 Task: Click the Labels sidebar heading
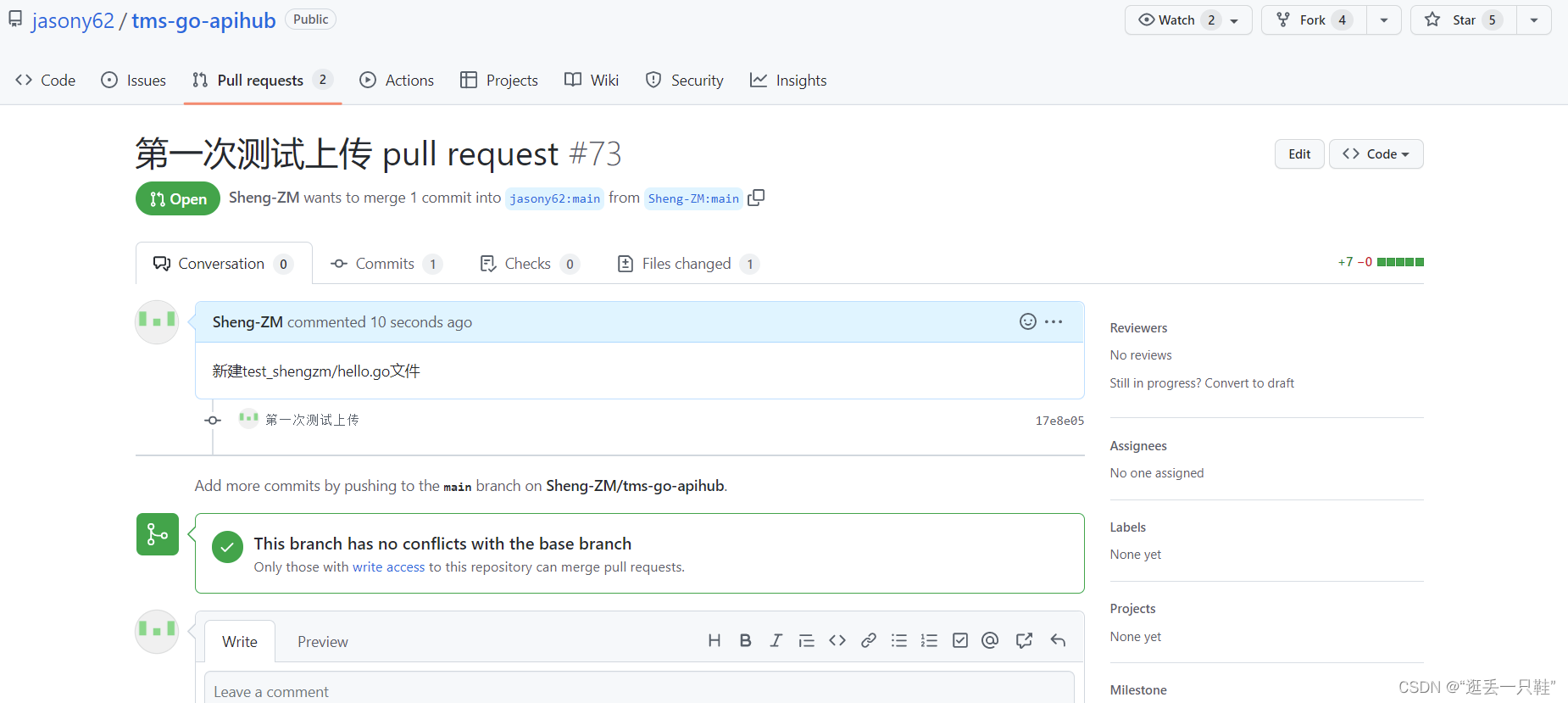[1127, 527]
